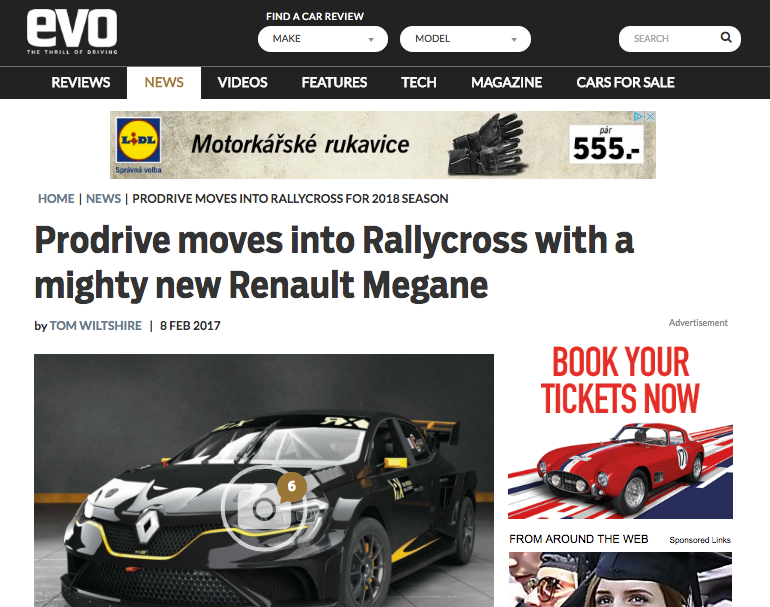Click the HOME breadcrumb link
The height and width of the screenshot is (607, 770).
56,198
